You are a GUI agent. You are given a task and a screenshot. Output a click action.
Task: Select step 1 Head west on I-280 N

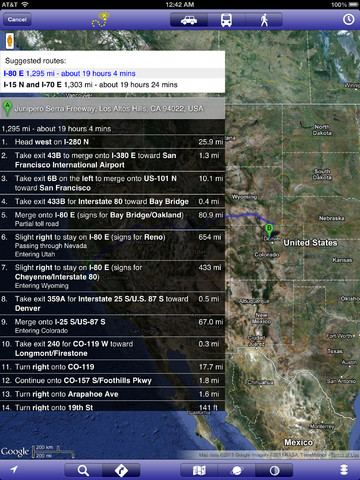(112, 142)
